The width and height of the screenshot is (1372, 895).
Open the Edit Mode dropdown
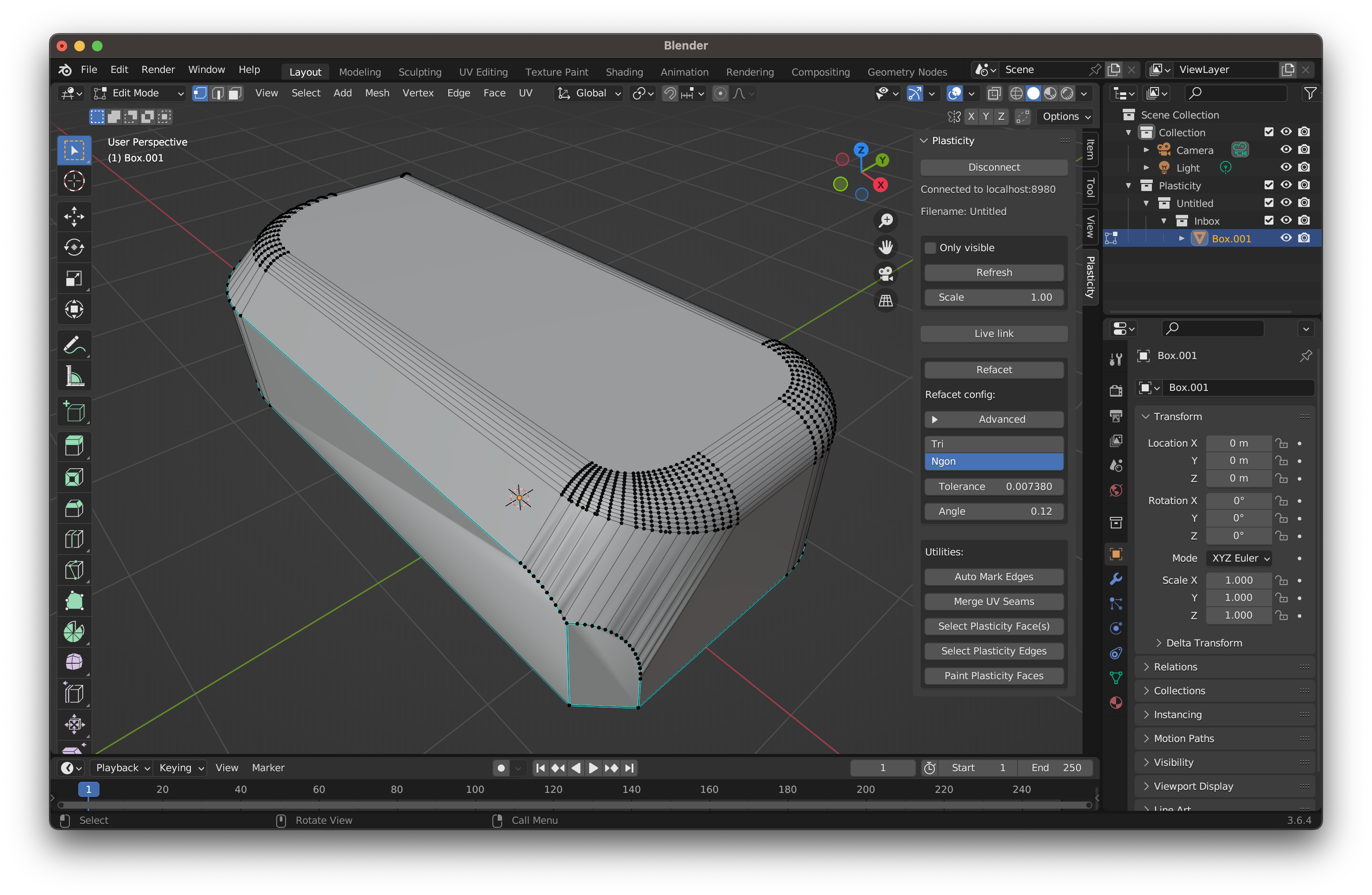click(139, 93)
